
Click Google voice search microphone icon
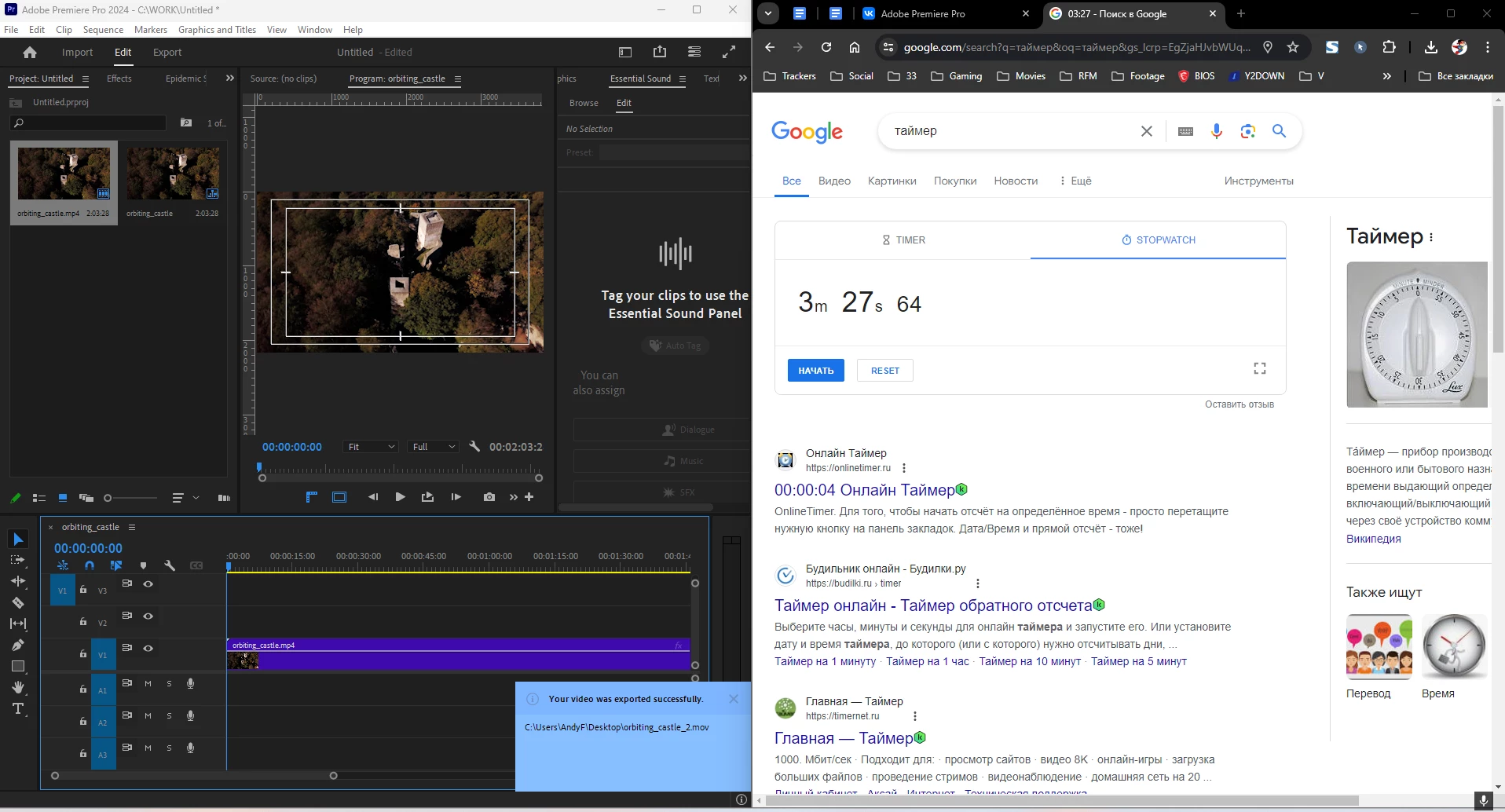pos(1216,131)
